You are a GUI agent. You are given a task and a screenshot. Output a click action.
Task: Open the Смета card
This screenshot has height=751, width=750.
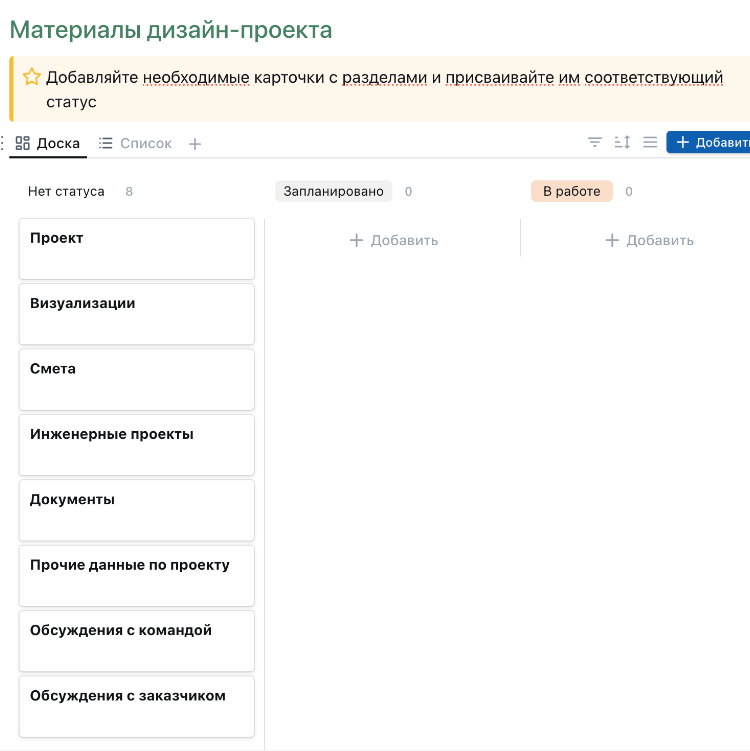tap(136, 379)
